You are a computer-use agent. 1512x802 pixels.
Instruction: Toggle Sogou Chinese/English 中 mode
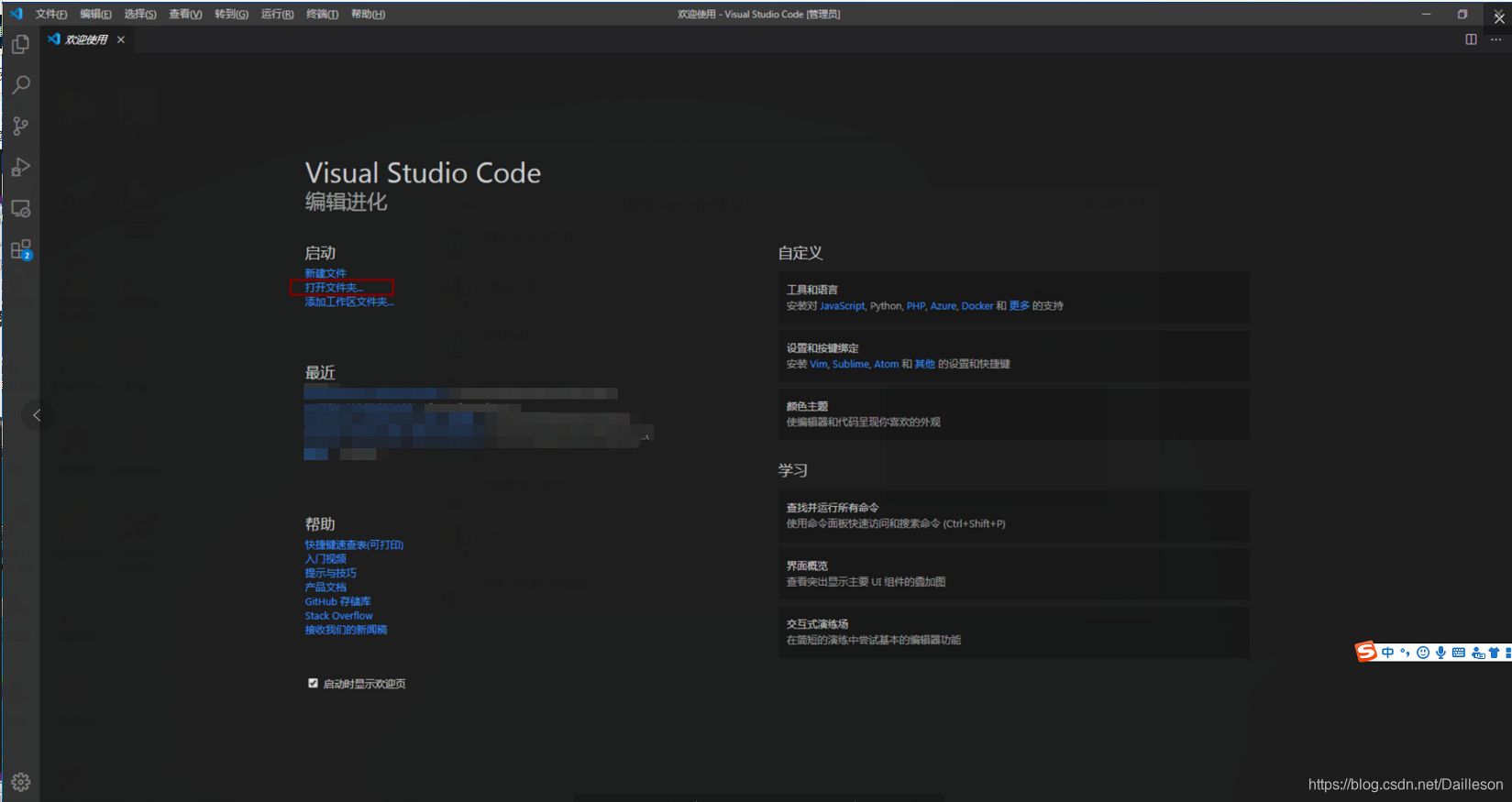tap(1387, 653)
